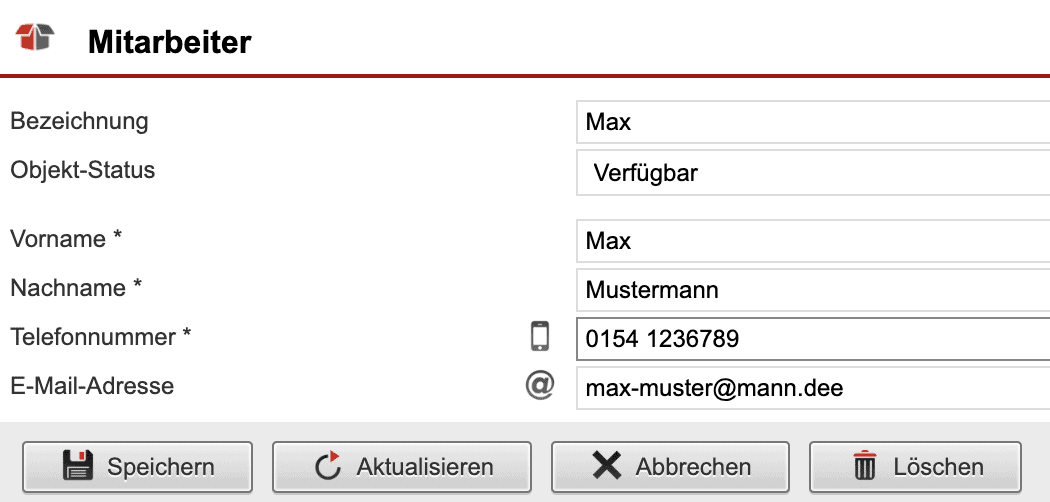The width and height of the screenshot is (1050, 502).
Task: Click into the Vorname text field
Action: click(x=812, y=241)
